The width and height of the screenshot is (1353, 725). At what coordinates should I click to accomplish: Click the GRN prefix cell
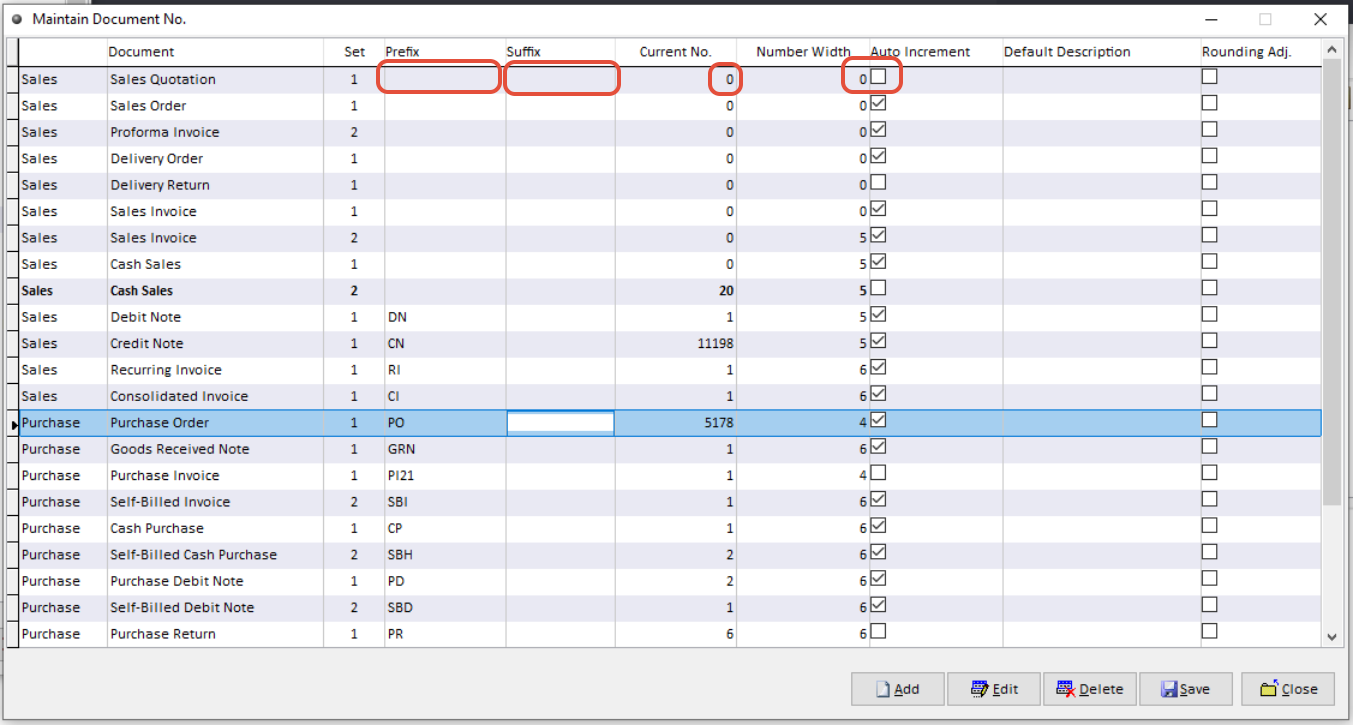click(445, 449)
